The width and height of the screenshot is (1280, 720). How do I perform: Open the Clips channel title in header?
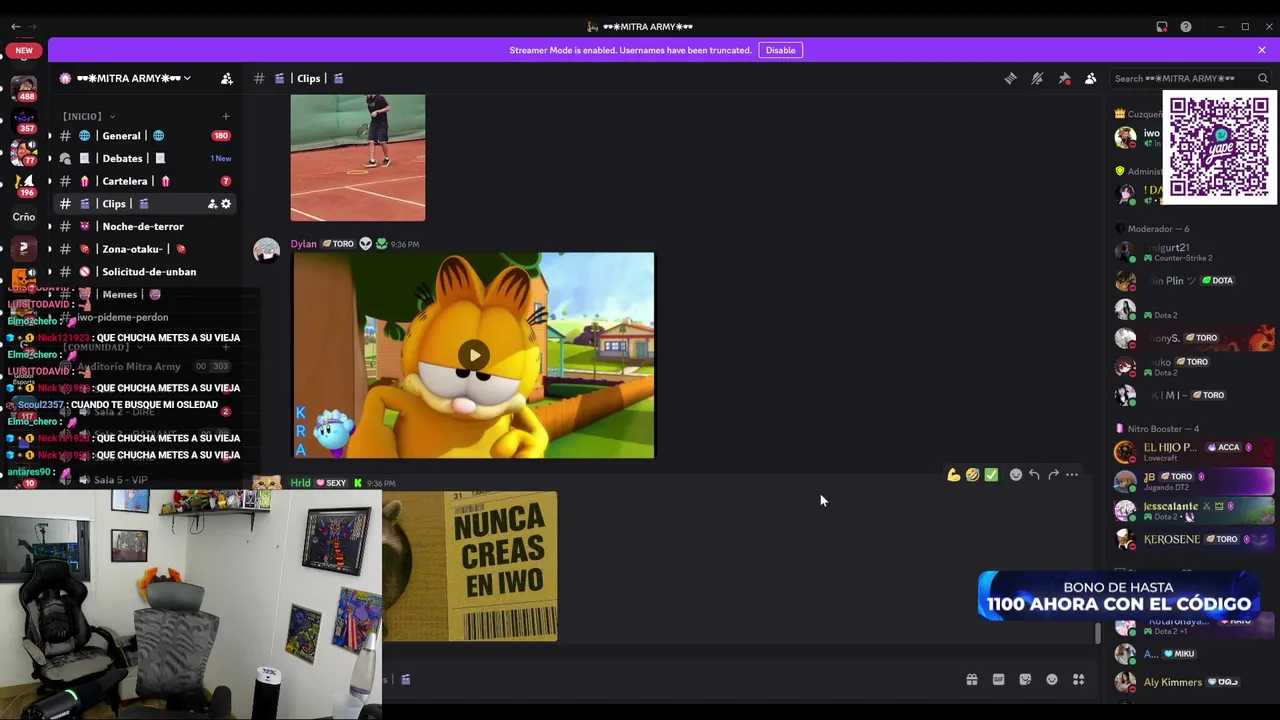[309, 78]
